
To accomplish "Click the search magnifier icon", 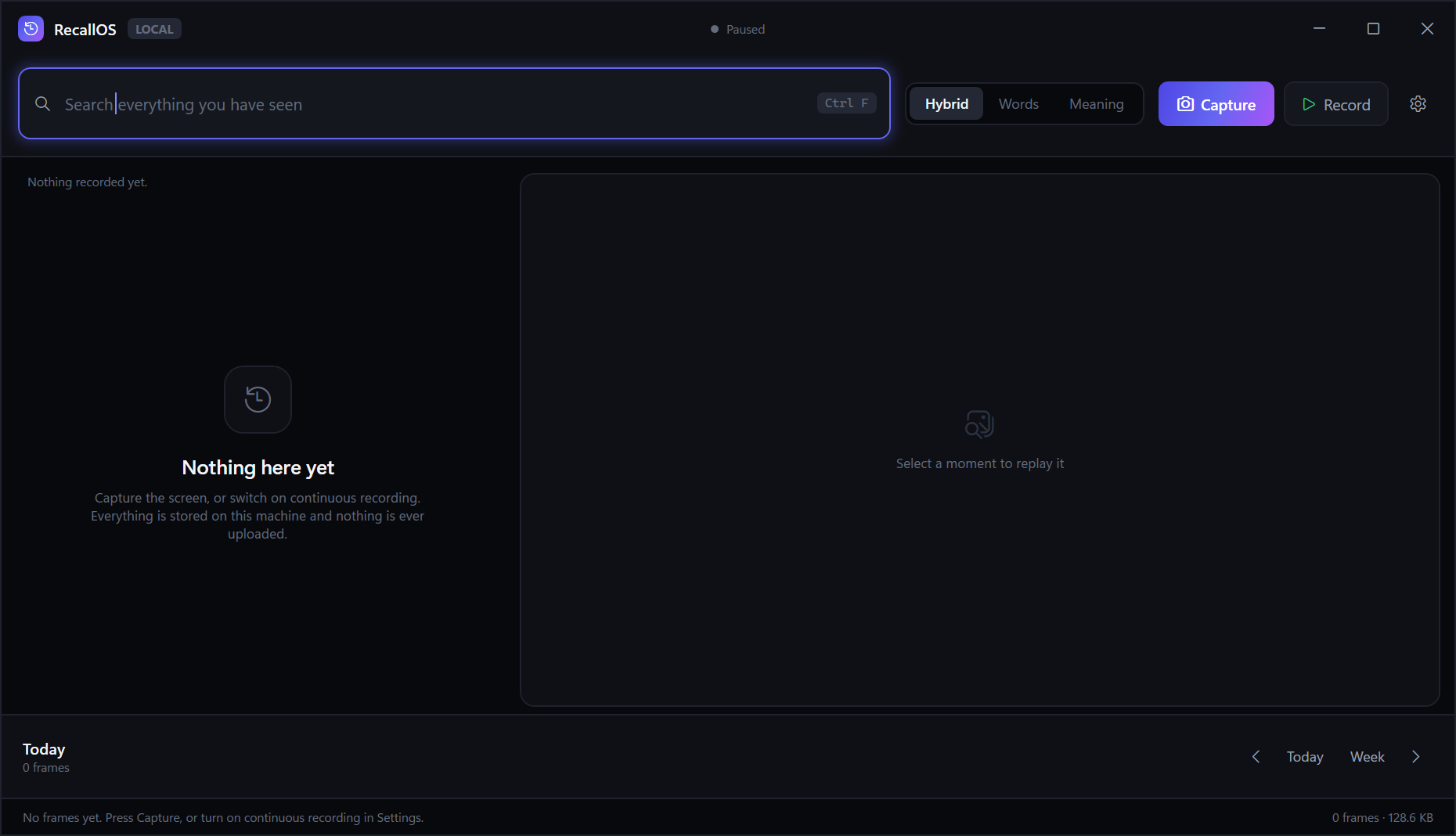I will pos(42,103).
